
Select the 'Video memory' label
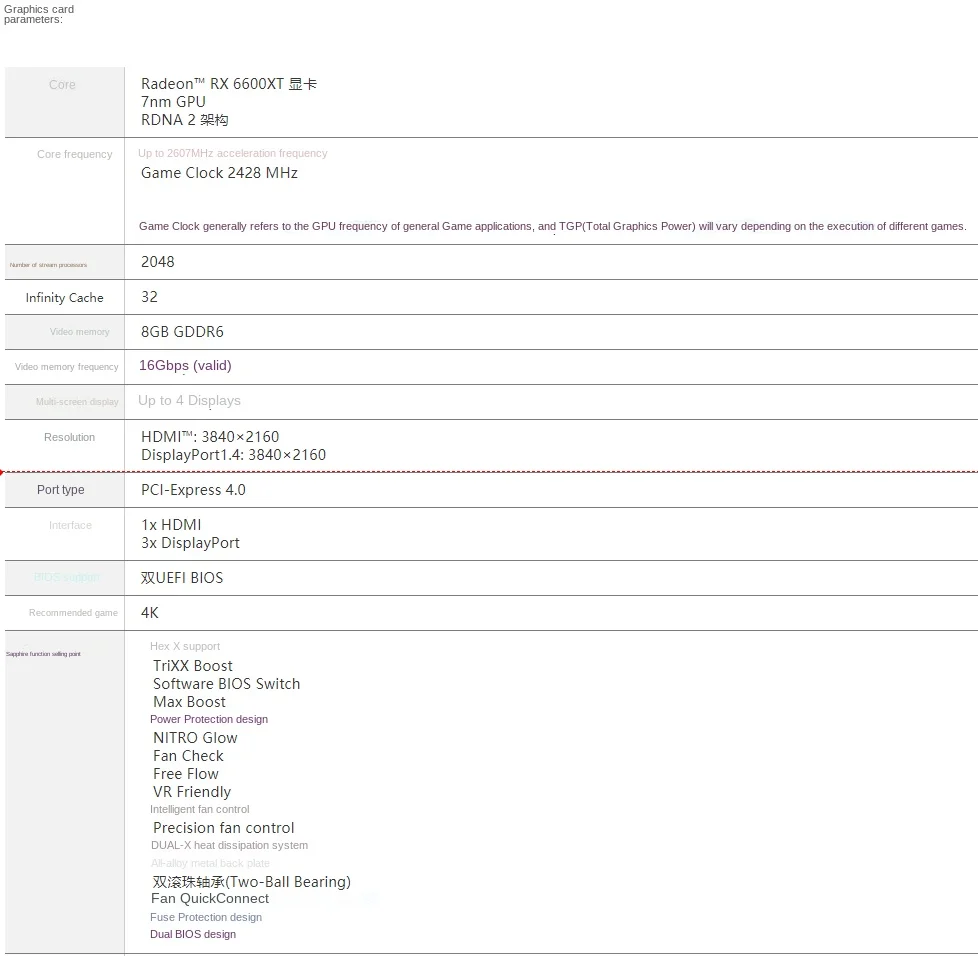[x=79, y=332]
